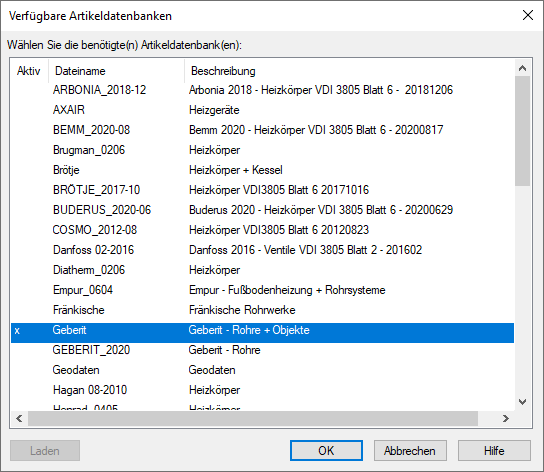Select the BUDERUS_2020-06 entry
Viewport: 544px width, 472px height.
click(x=262, y=210)
